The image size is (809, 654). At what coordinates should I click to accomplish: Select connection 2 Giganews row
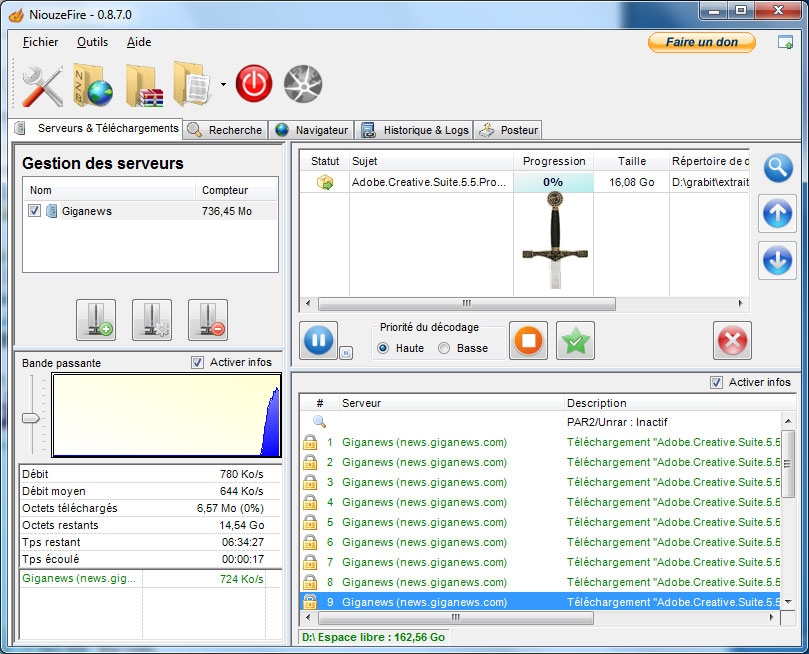coord(540,462)
